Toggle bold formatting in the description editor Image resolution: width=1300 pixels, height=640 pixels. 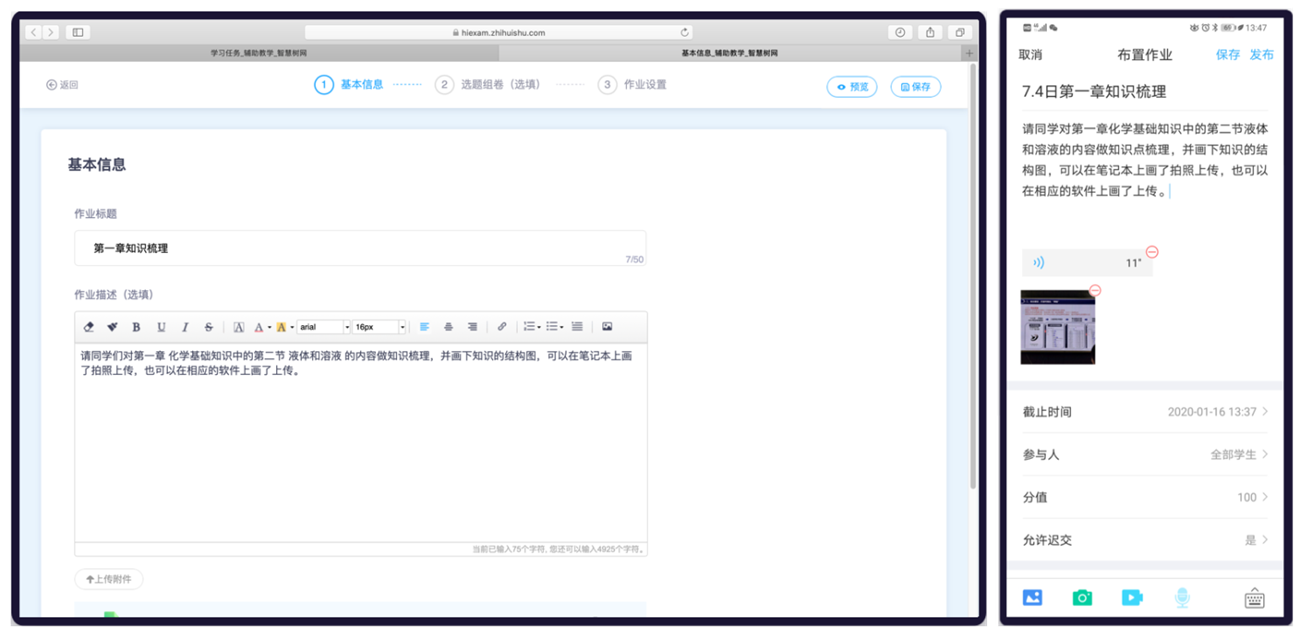click(x=136, y=327)
